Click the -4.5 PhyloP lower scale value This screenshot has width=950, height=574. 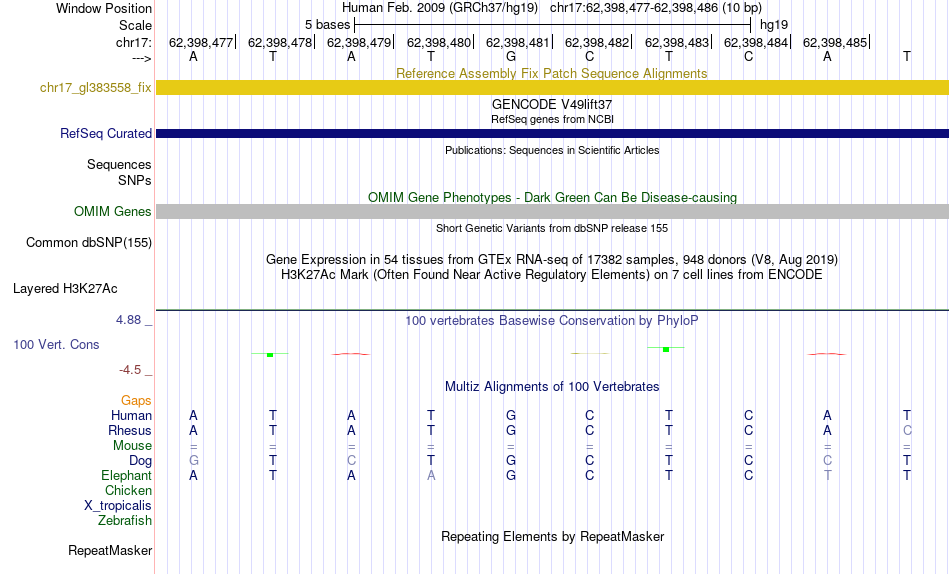(130, 370)
